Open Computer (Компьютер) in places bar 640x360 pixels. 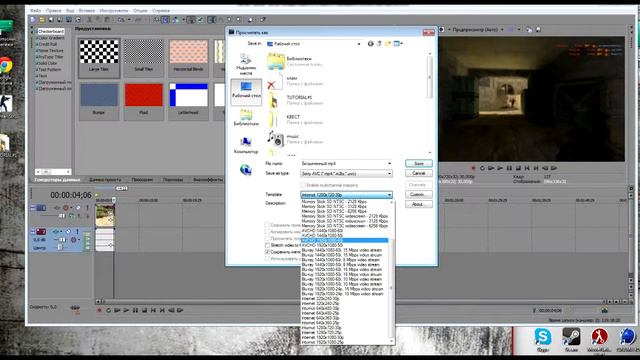click(x=246, y=145)
